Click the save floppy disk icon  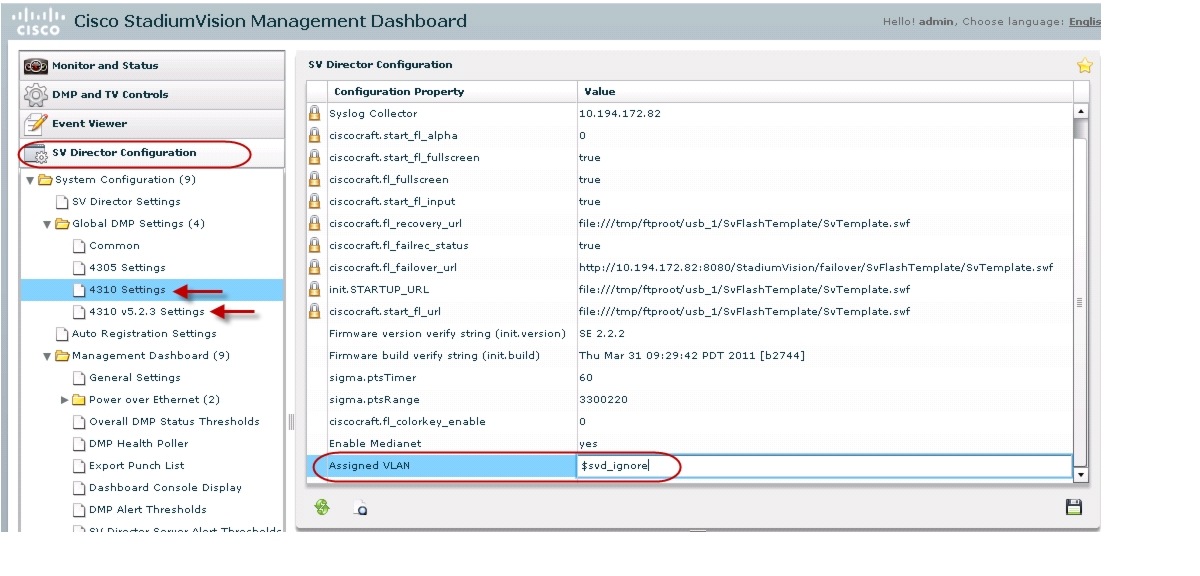(1074, 507)
